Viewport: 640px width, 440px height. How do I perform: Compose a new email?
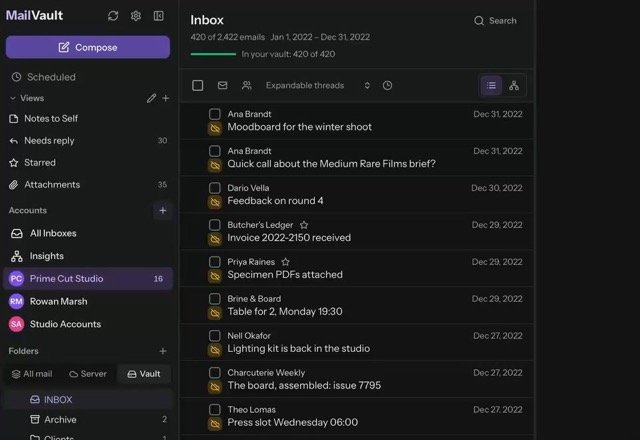click(88, 47)
